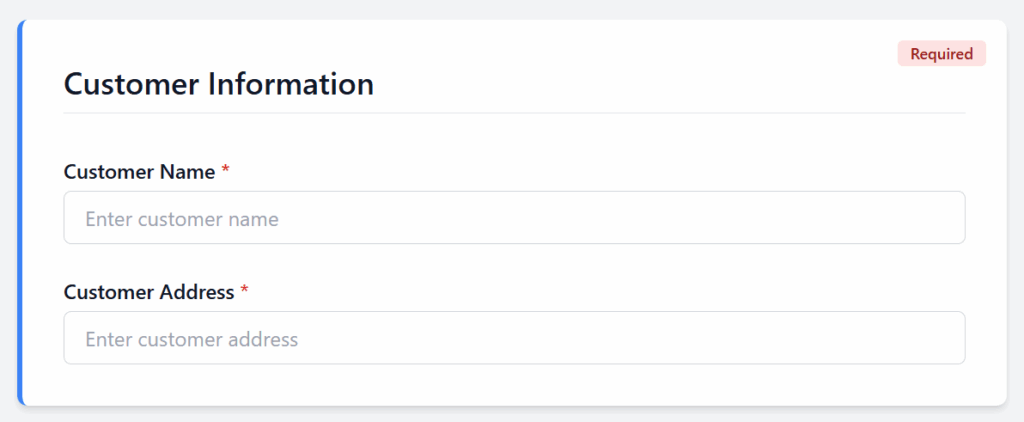
Task: Click "Customer" in the Customer Address label
Action: tap(109, 292)
